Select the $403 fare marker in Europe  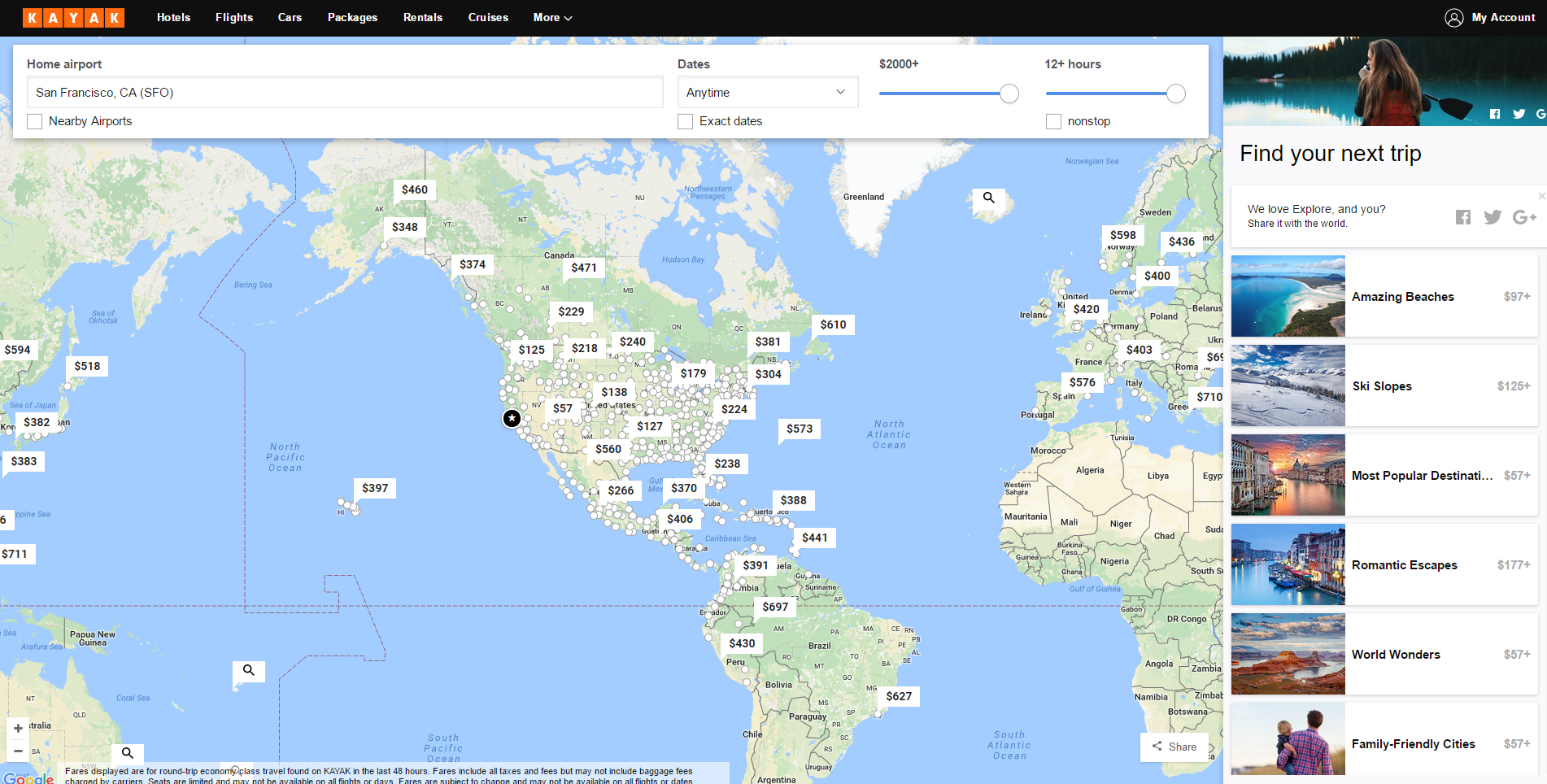[1140, 350]
